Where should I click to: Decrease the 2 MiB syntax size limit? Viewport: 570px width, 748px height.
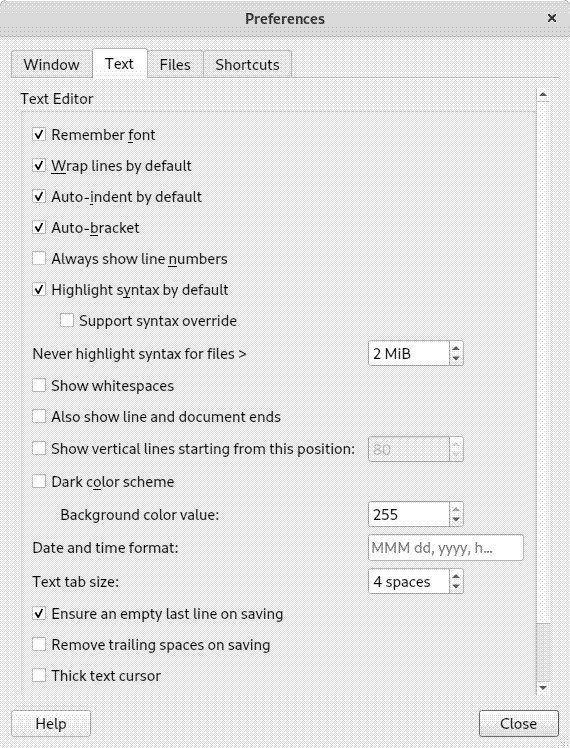pyautogui.click(x=456, y=359)
